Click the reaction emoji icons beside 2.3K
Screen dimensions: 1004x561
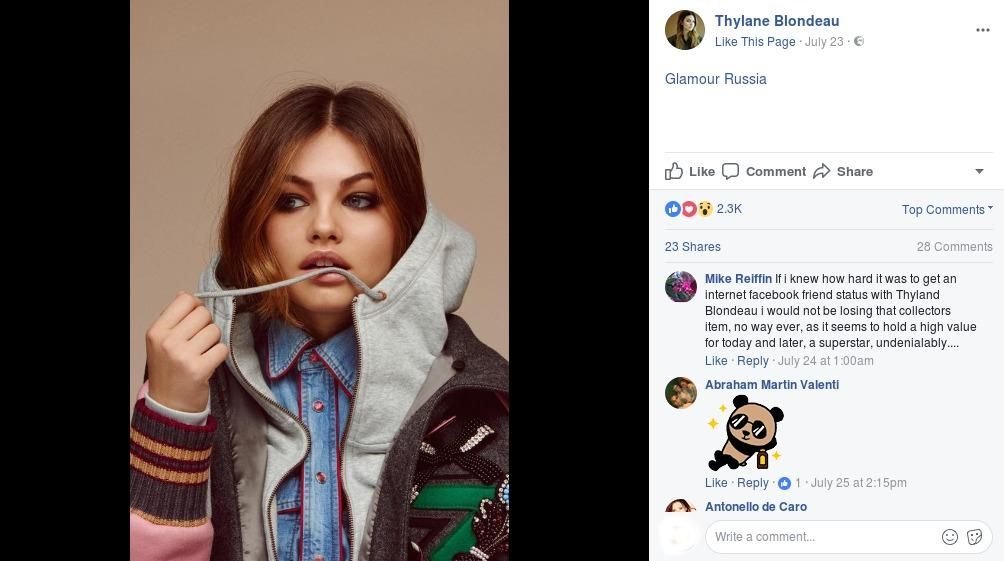click(689, 209)
